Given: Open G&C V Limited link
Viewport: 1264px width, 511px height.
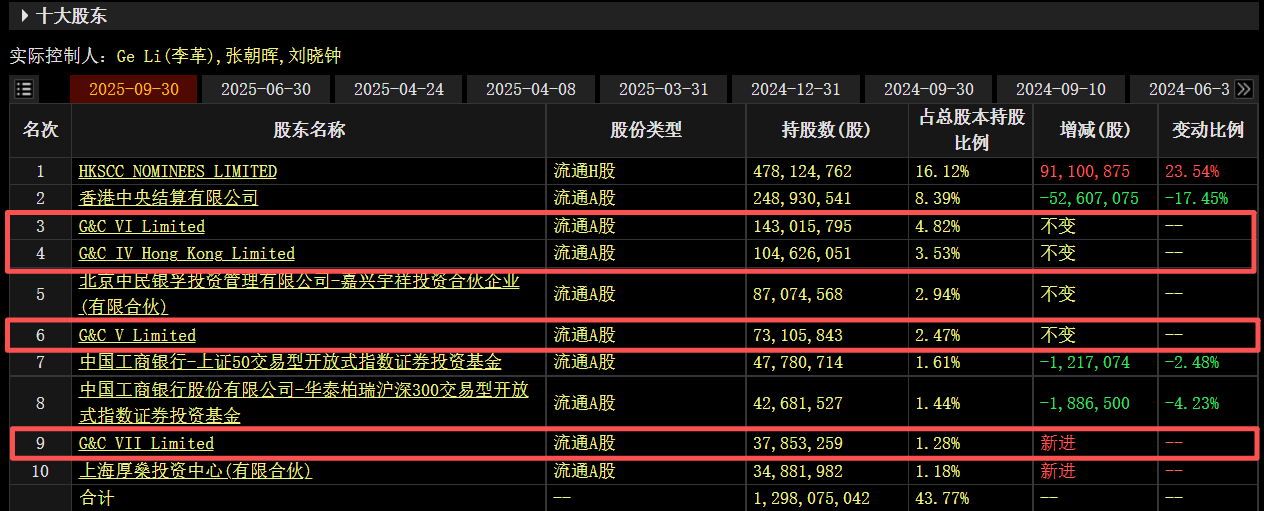Looking at the screenshot, I should [x=137, y=335].
